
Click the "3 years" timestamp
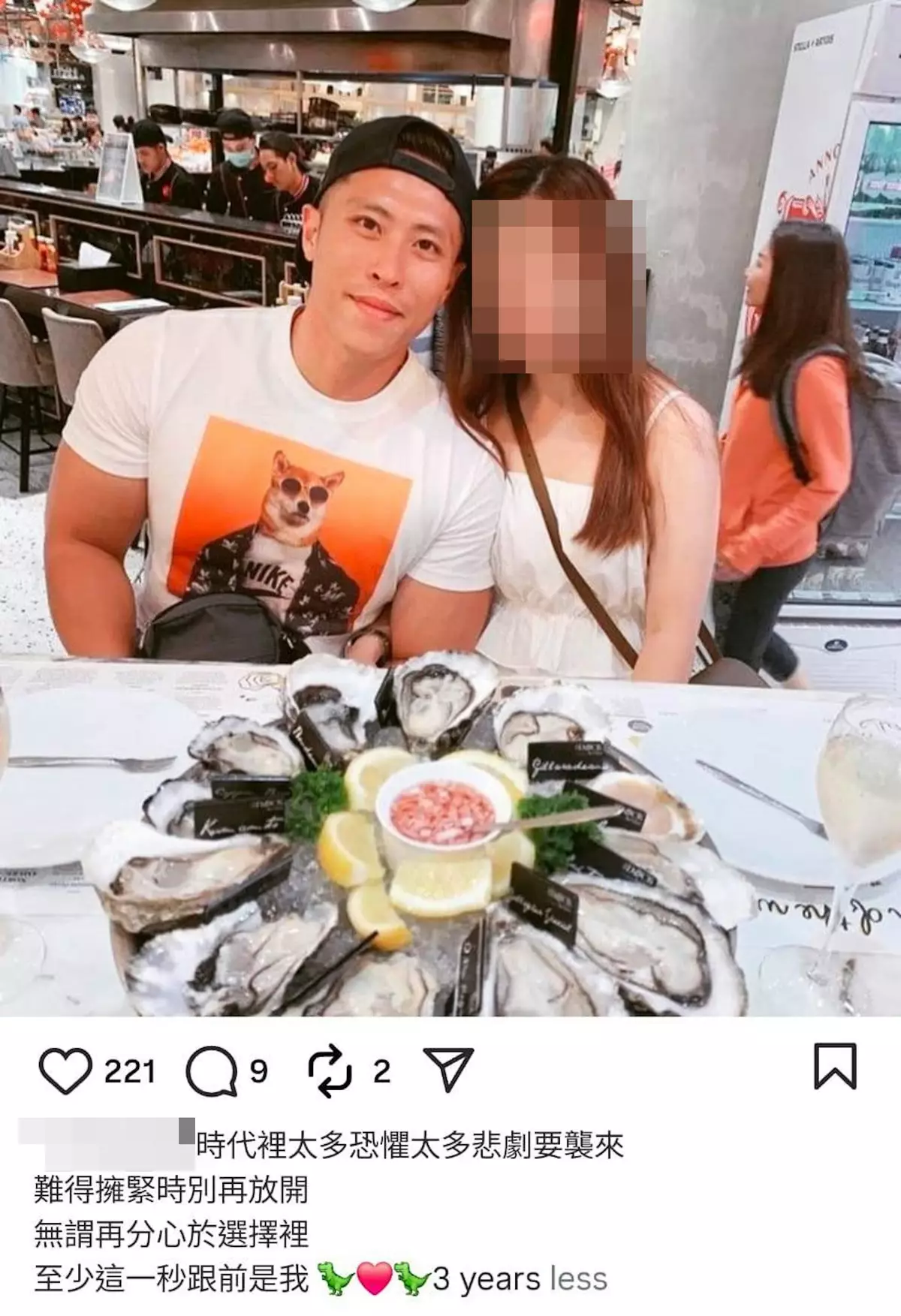(487, 1280)
